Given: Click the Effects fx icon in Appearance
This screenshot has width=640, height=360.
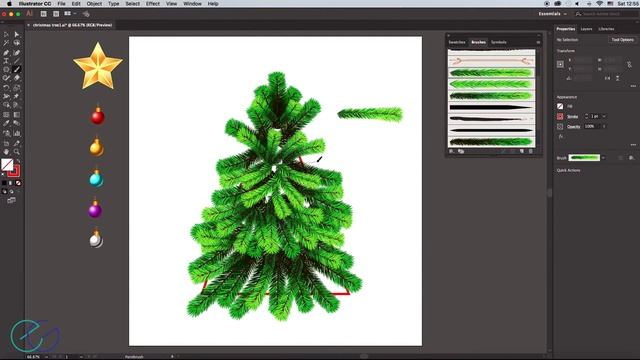Looking at the screenshot, I should point(561,136).
